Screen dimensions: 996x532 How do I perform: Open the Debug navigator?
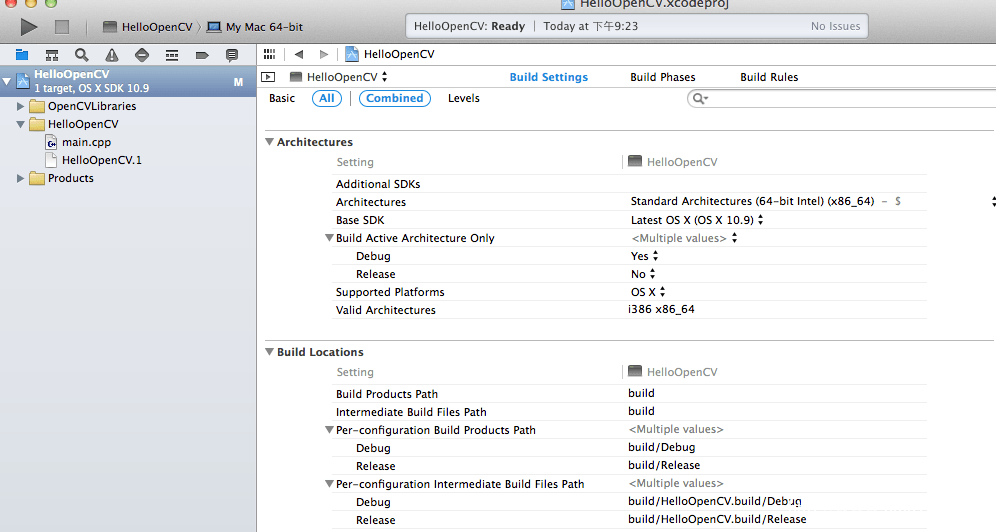pos(172,55)
